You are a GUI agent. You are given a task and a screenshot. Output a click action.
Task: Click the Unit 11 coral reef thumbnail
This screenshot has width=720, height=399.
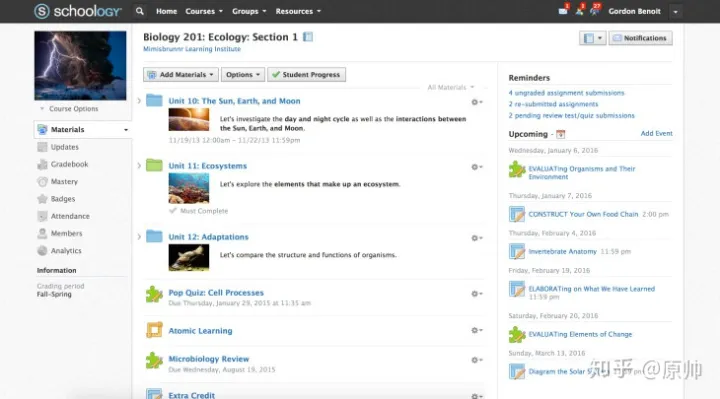tap(189, 188)
